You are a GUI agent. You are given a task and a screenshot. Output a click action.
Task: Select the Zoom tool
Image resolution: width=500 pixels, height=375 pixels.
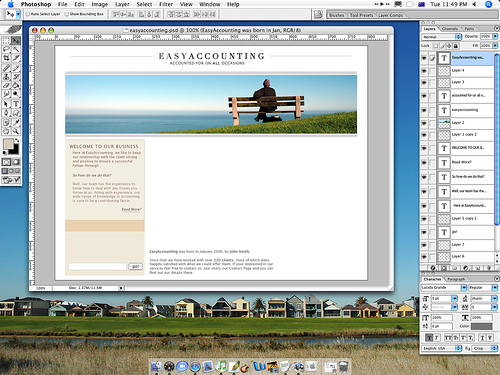coord(16,131)
